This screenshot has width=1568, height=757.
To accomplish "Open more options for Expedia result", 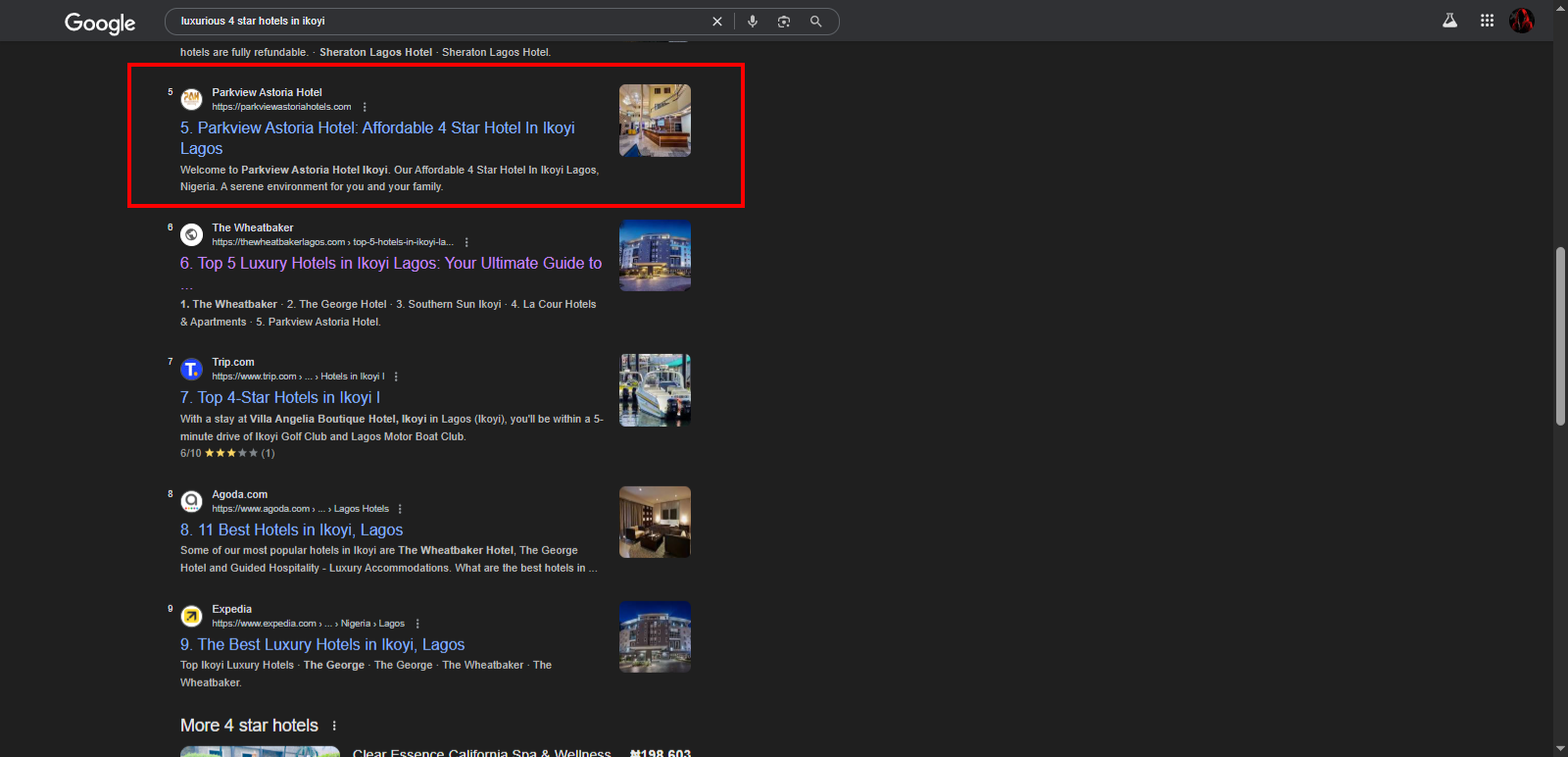I will 417,624.
